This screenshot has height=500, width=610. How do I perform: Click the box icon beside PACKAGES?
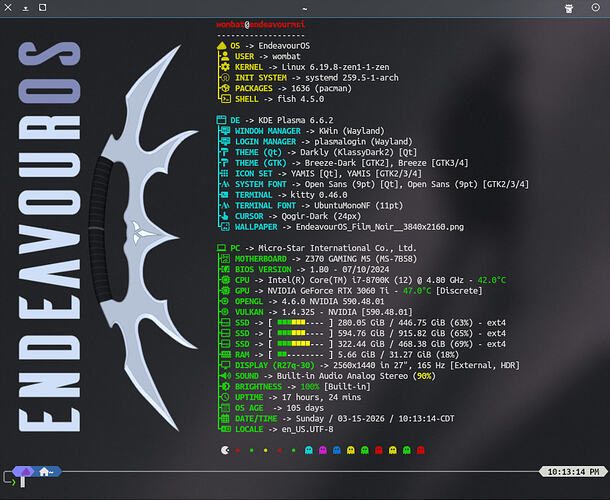pyautogui.click(x=225, y=88)
